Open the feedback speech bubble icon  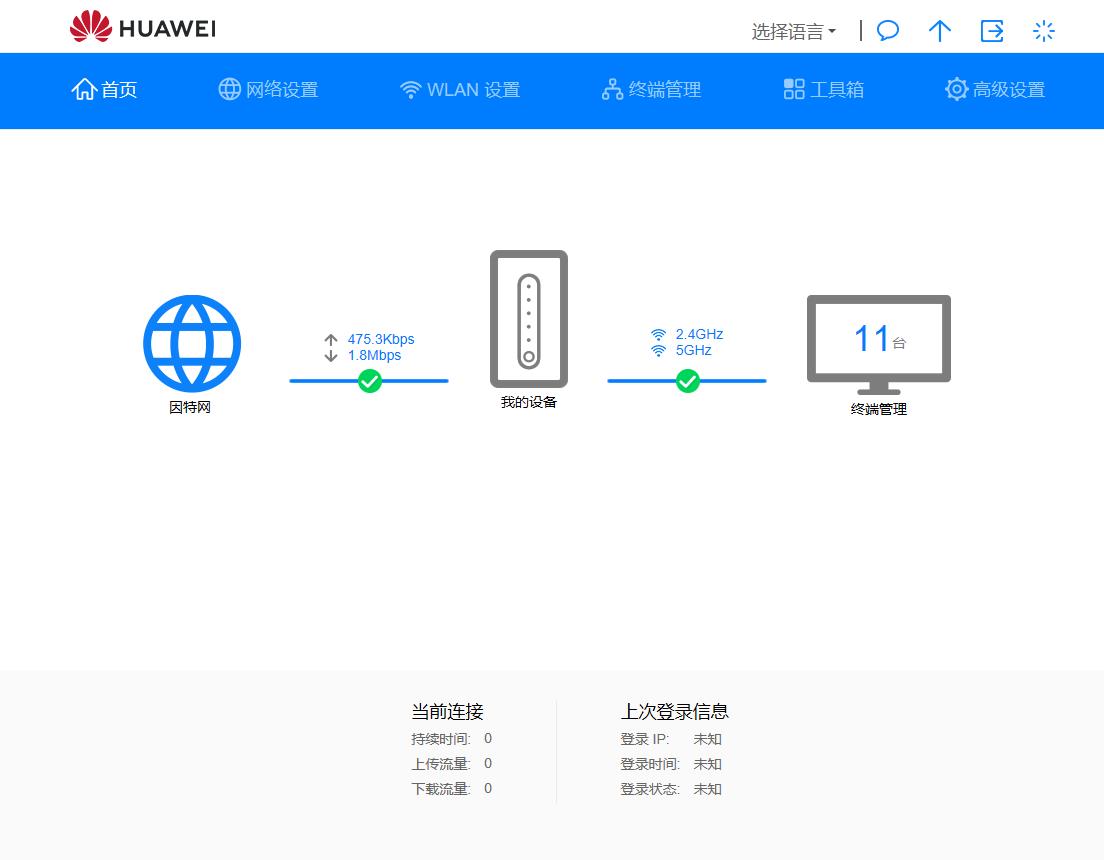888,31
